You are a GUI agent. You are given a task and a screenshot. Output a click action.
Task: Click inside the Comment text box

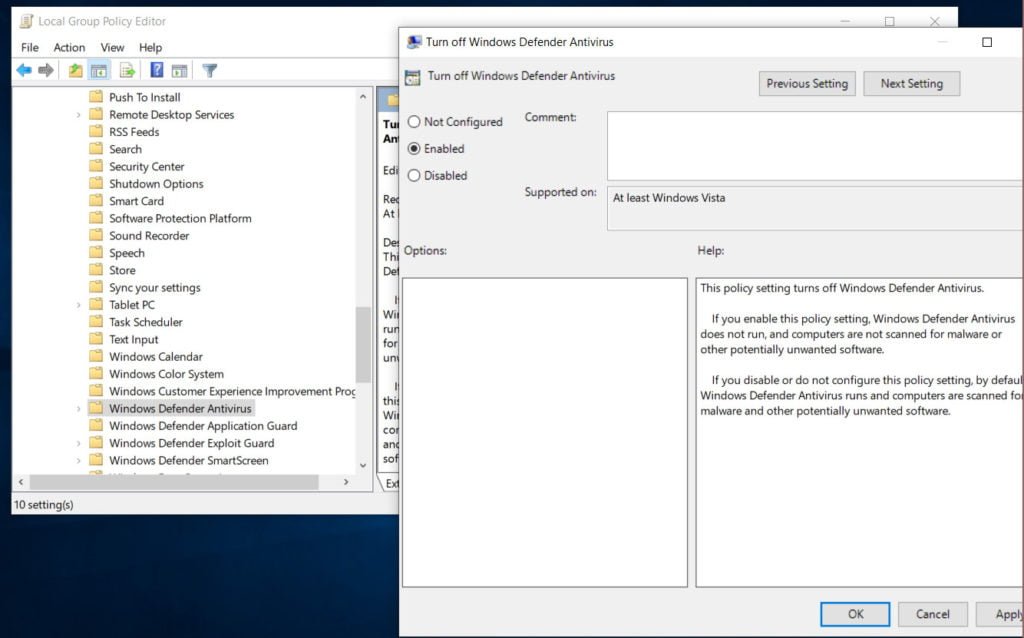(815, 146)
